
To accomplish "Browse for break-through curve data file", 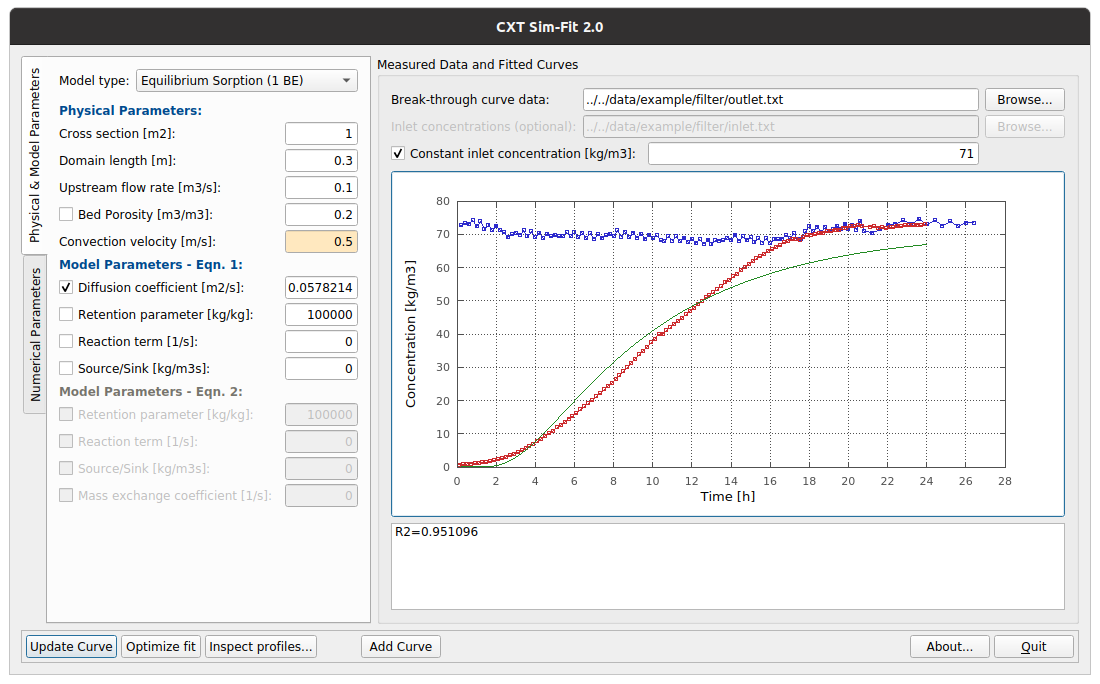I will [x=1024, y=100].
